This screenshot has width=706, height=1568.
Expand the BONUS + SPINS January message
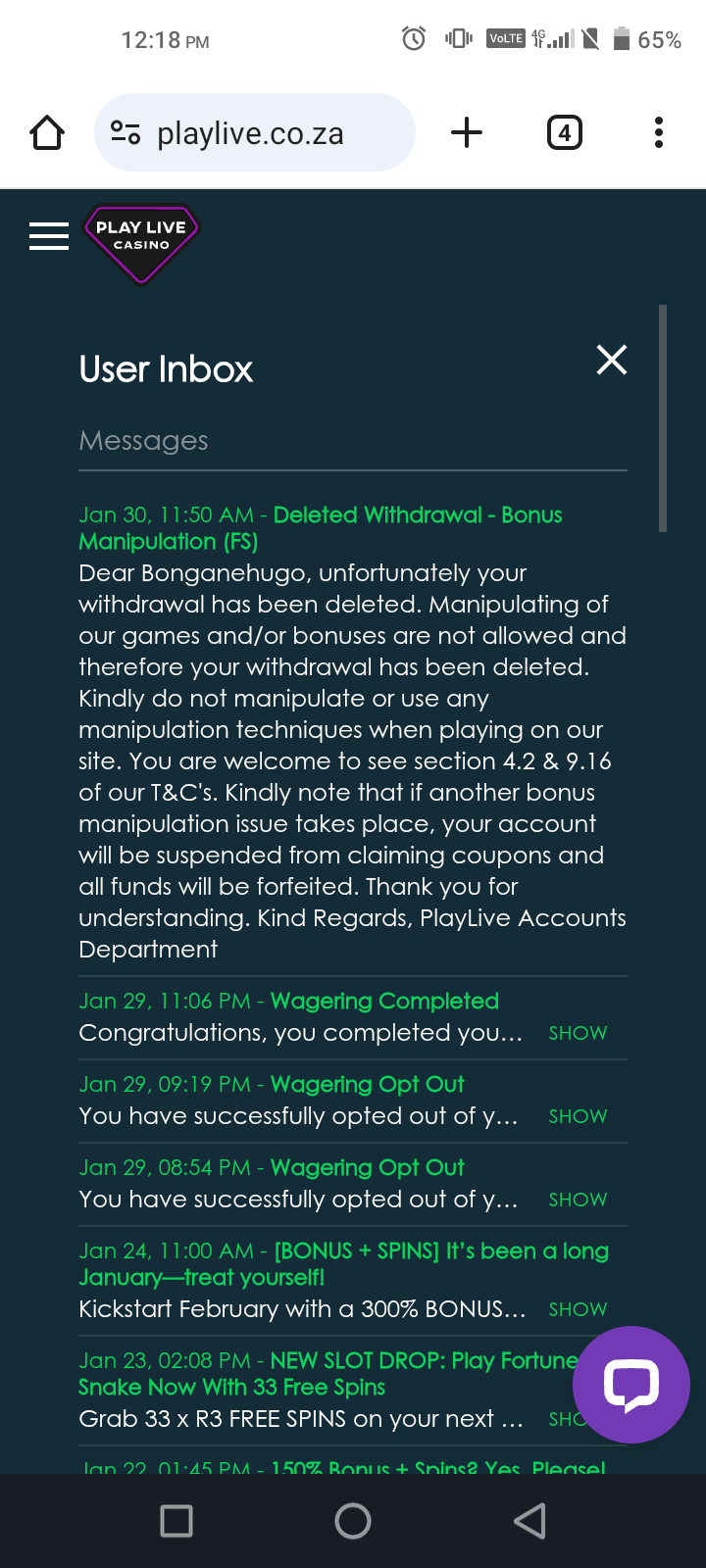(x=578, y=1309)
